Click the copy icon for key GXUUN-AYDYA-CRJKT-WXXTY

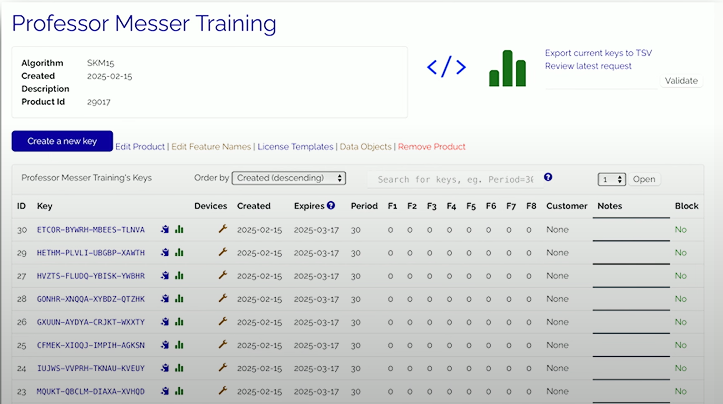point(165,321)
